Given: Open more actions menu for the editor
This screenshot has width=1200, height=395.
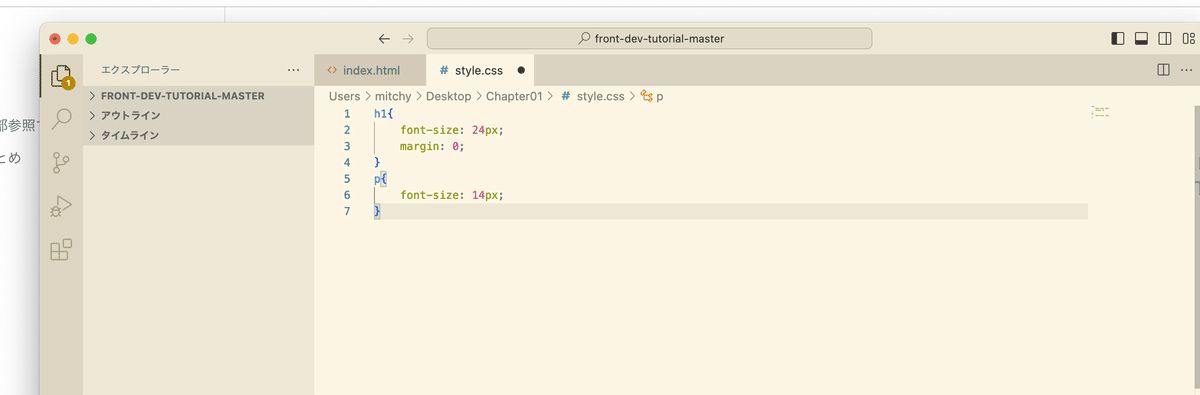Looking at the screenshot, I should (x=1186, y=70).
